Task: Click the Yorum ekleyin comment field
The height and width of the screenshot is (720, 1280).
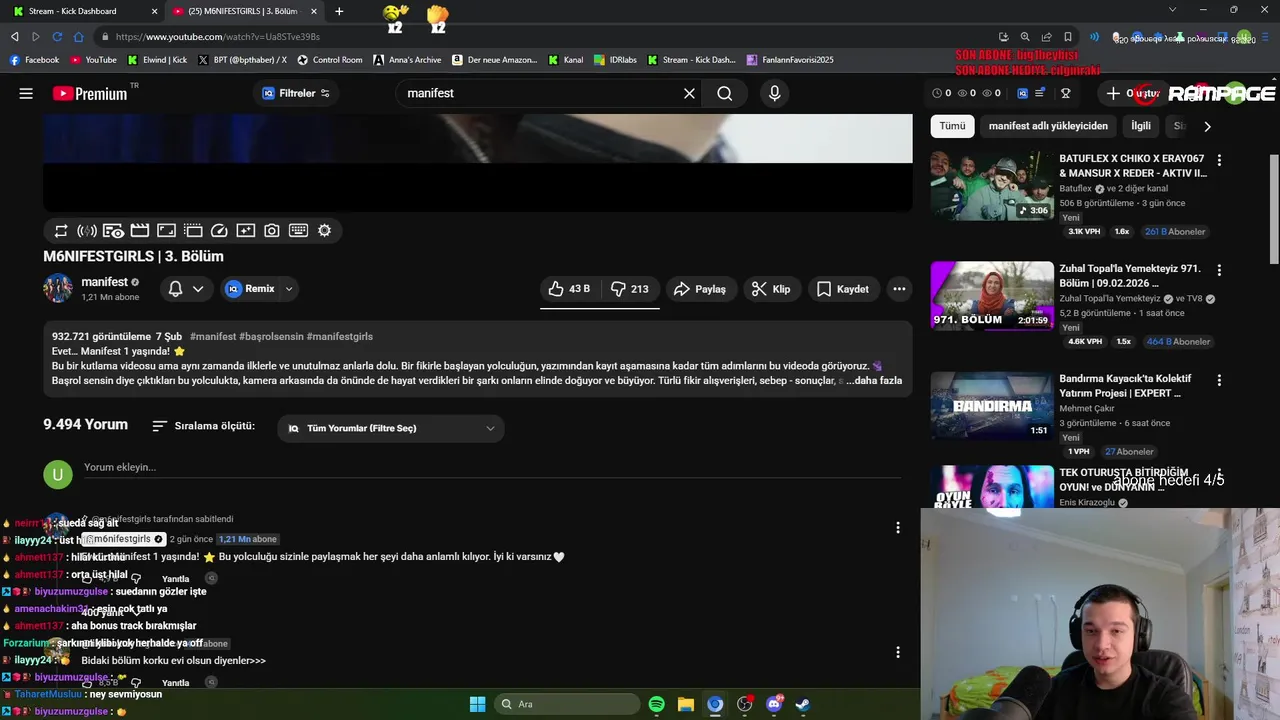Action: tap(490, 467)
